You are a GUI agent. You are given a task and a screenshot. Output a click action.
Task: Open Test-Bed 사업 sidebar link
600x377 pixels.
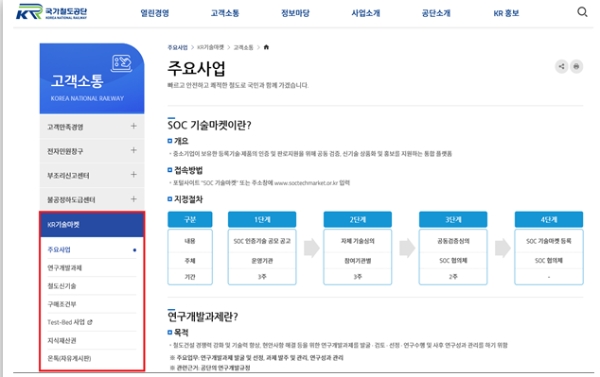coord(66,322)
